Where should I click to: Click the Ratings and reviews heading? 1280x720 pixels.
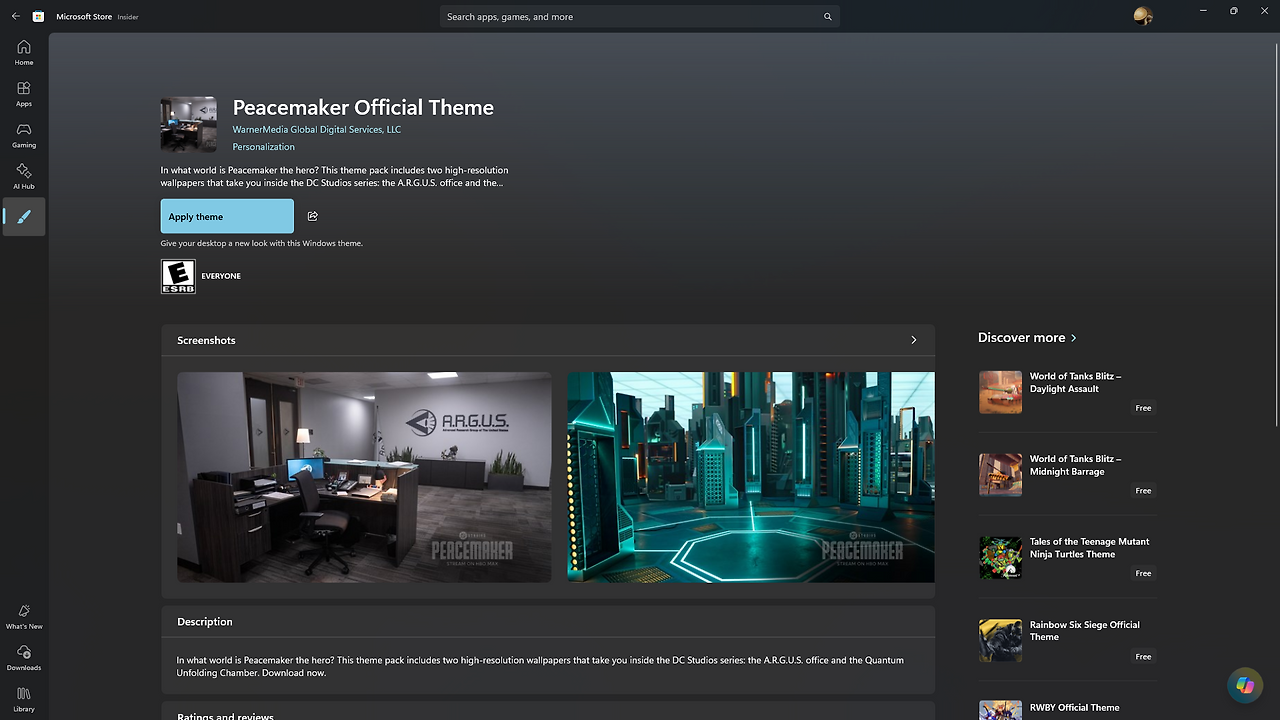[225, 716]
